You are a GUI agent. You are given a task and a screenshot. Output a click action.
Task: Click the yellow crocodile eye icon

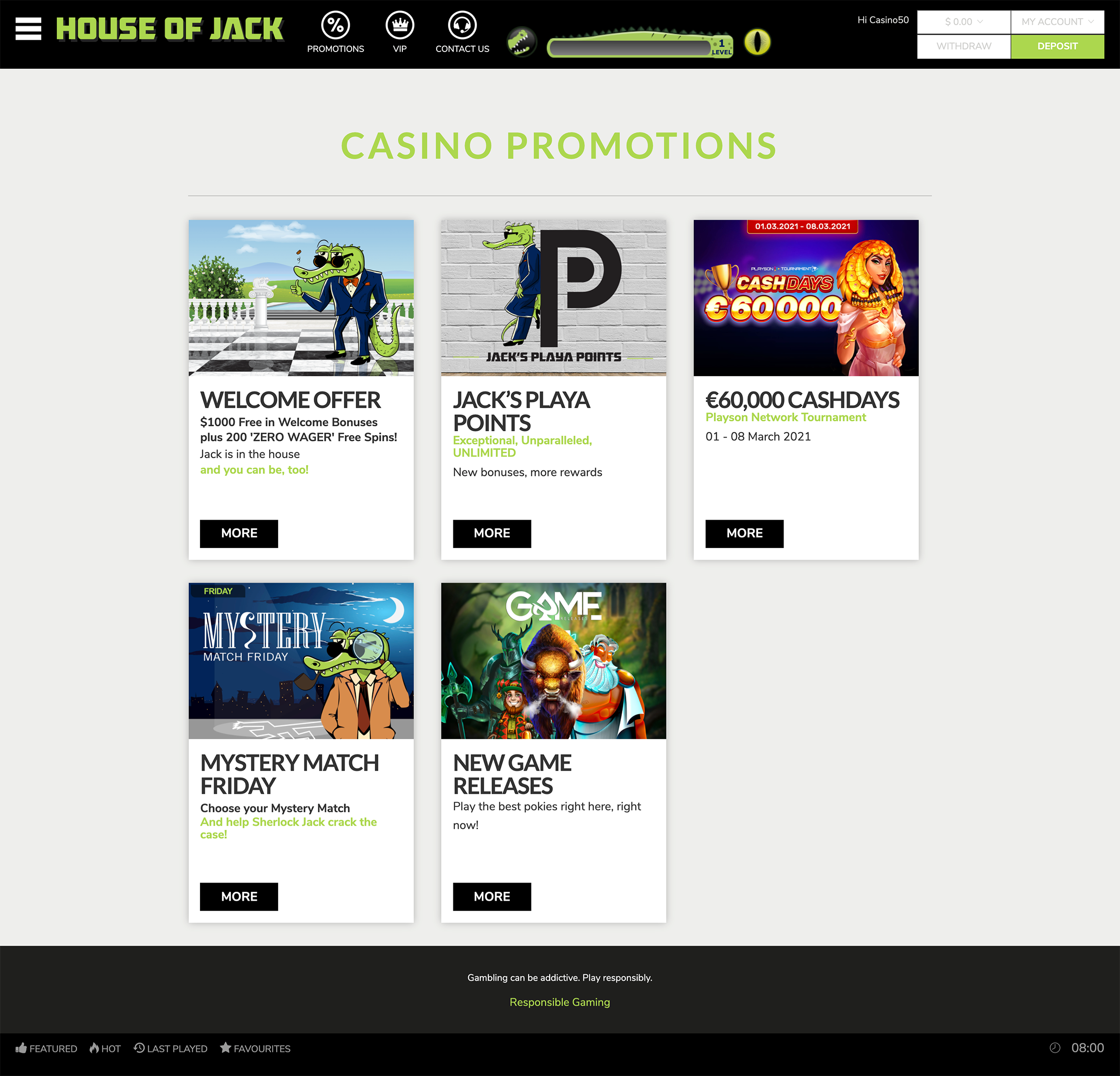(757, 42)
